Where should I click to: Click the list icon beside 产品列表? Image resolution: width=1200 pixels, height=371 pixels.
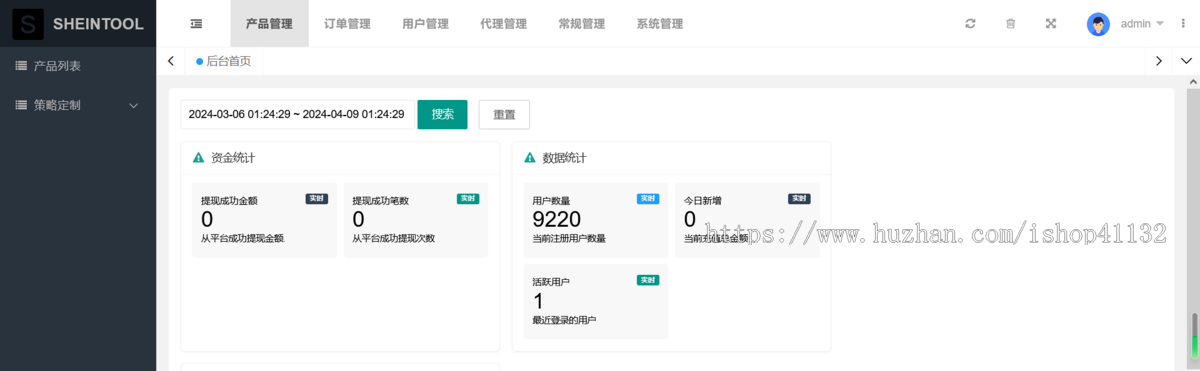(x=21, y=66)
